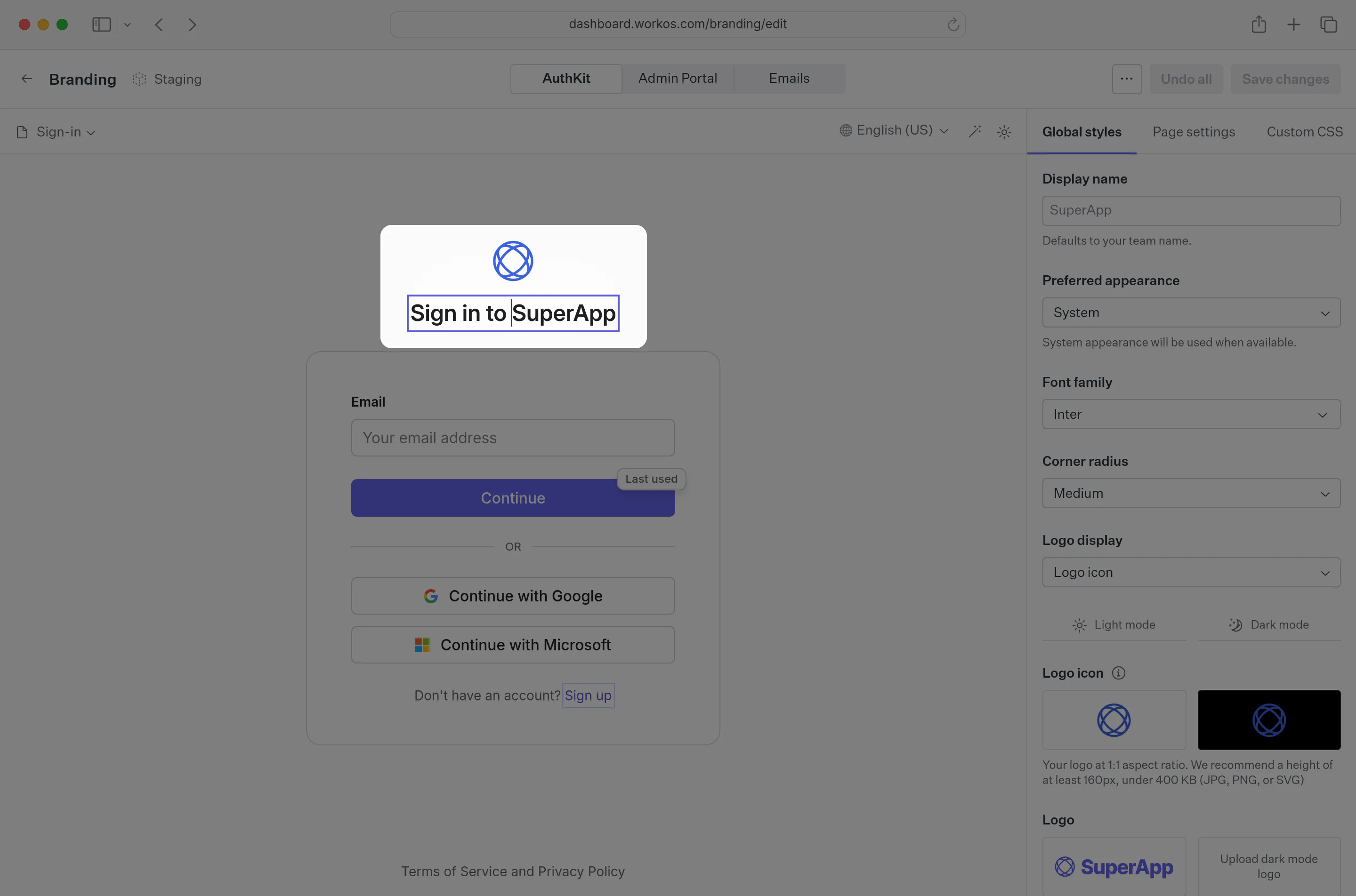Open the Custom CSS tab
Screen dimensions: 1356x896
coord(1304,132)
